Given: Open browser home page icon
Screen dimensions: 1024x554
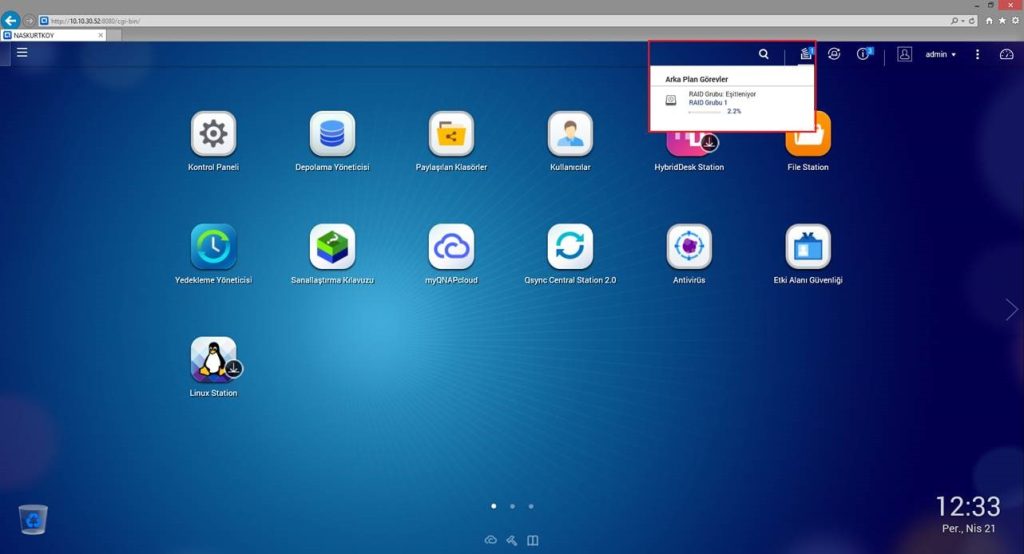Looking at the screenshot, I should click(x=989, y=21).
